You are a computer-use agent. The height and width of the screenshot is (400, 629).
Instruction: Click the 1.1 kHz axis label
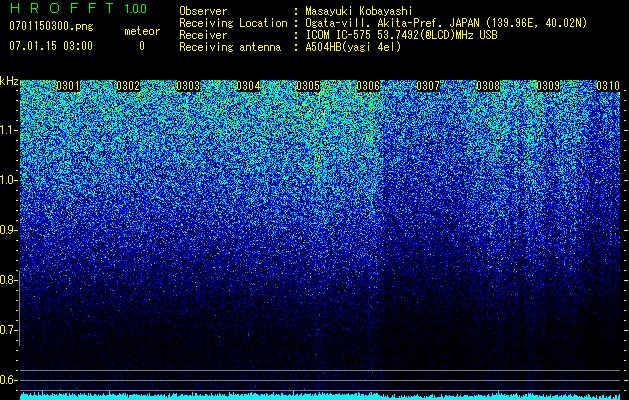pos(8,130)
